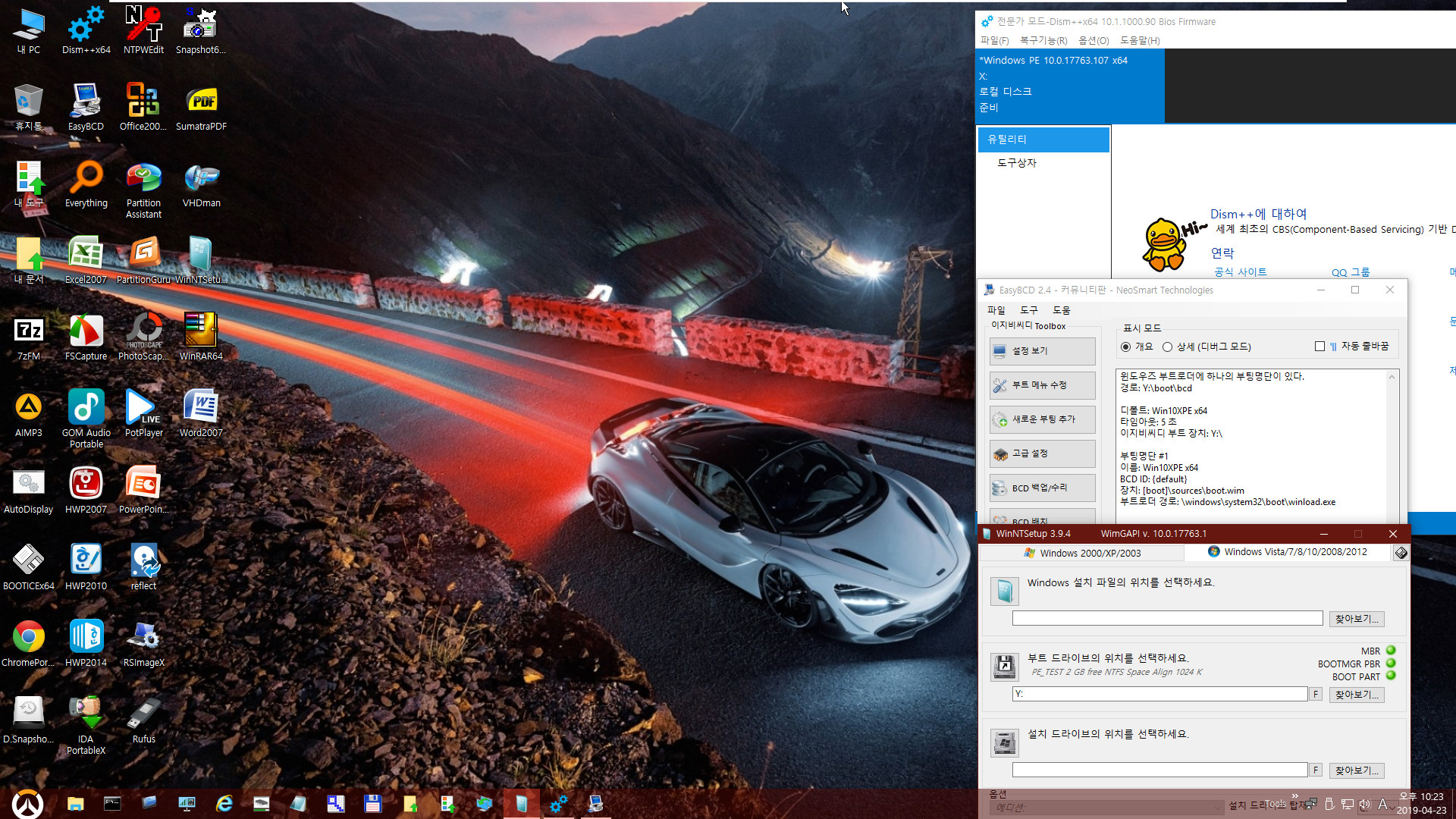Open 도움말(H) menu in Dism++
Screen dimensions: 1456x819
coord(1140,41)
